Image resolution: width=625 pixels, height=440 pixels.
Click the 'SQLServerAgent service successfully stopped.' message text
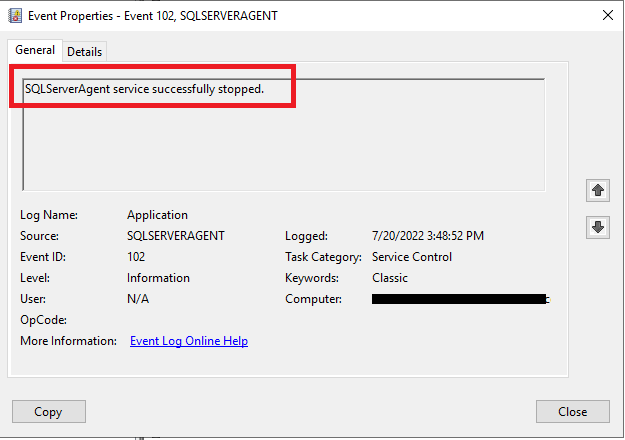click(x=144, y=89)
